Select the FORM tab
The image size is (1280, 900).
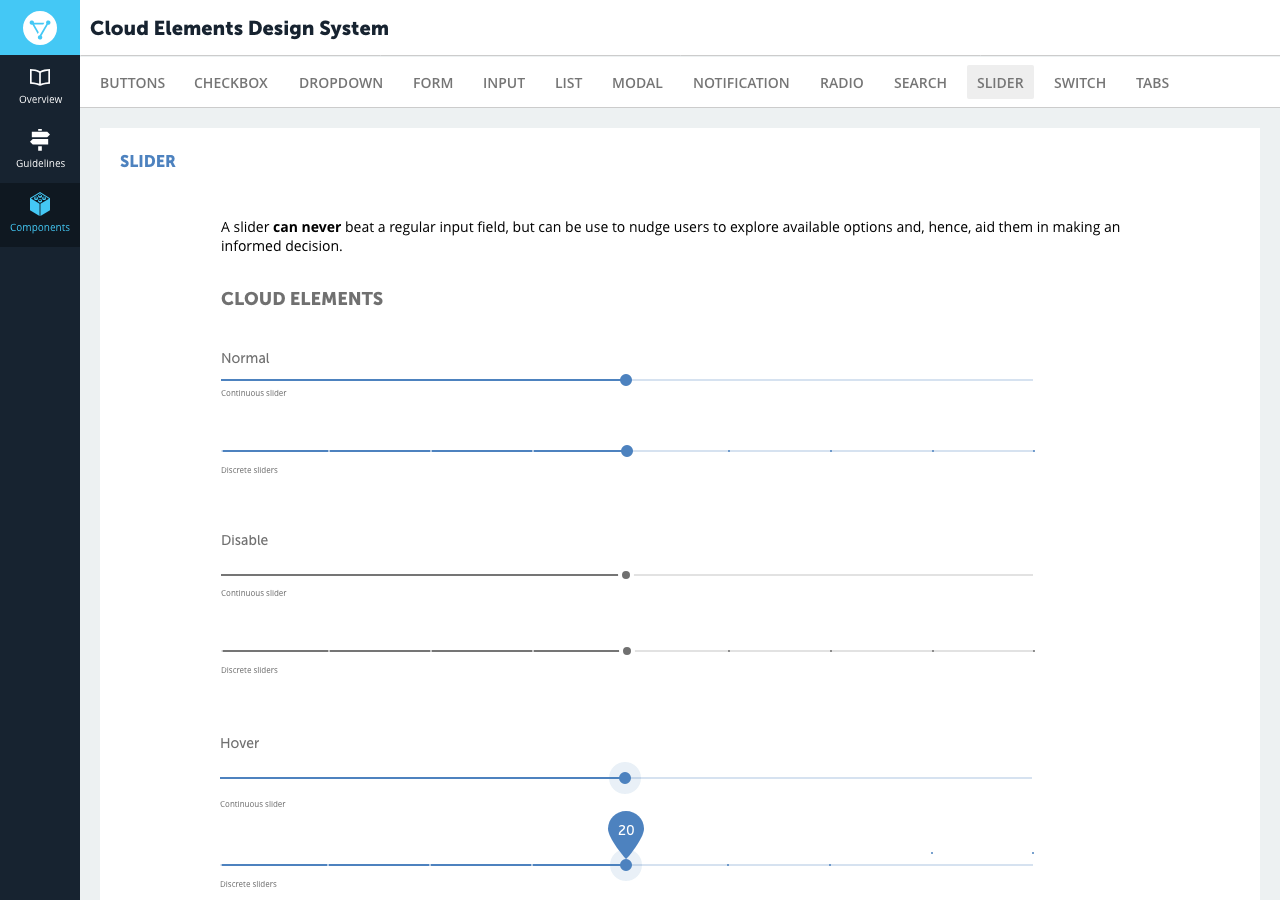click(433, 83)
